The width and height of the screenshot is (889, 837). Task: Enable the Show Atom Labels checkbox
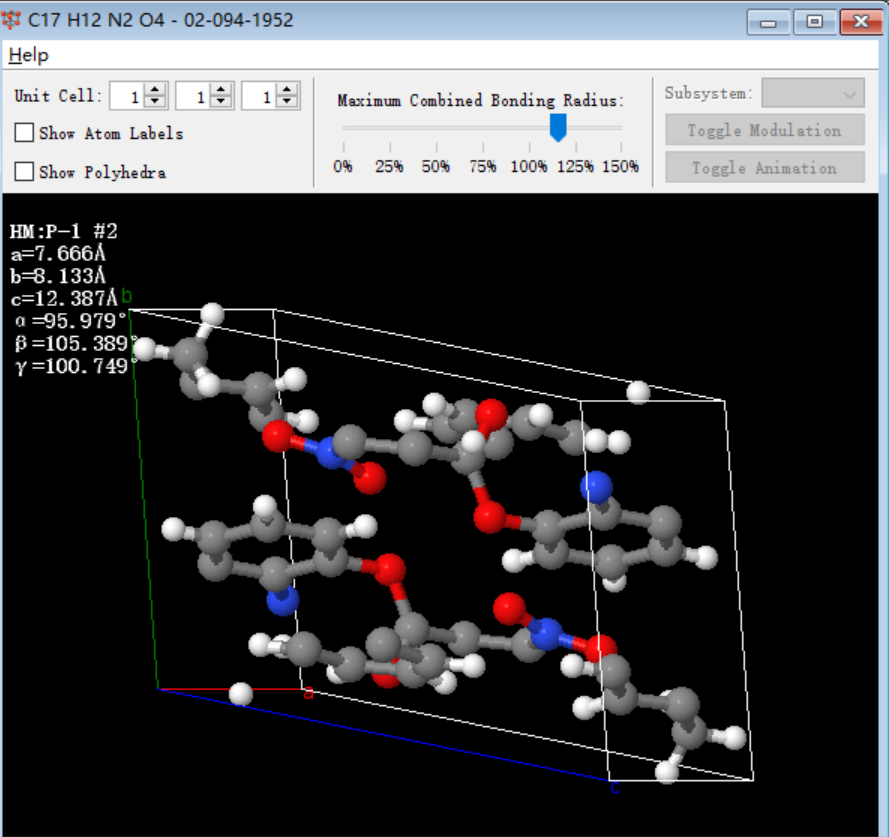[x=24, y=133]
